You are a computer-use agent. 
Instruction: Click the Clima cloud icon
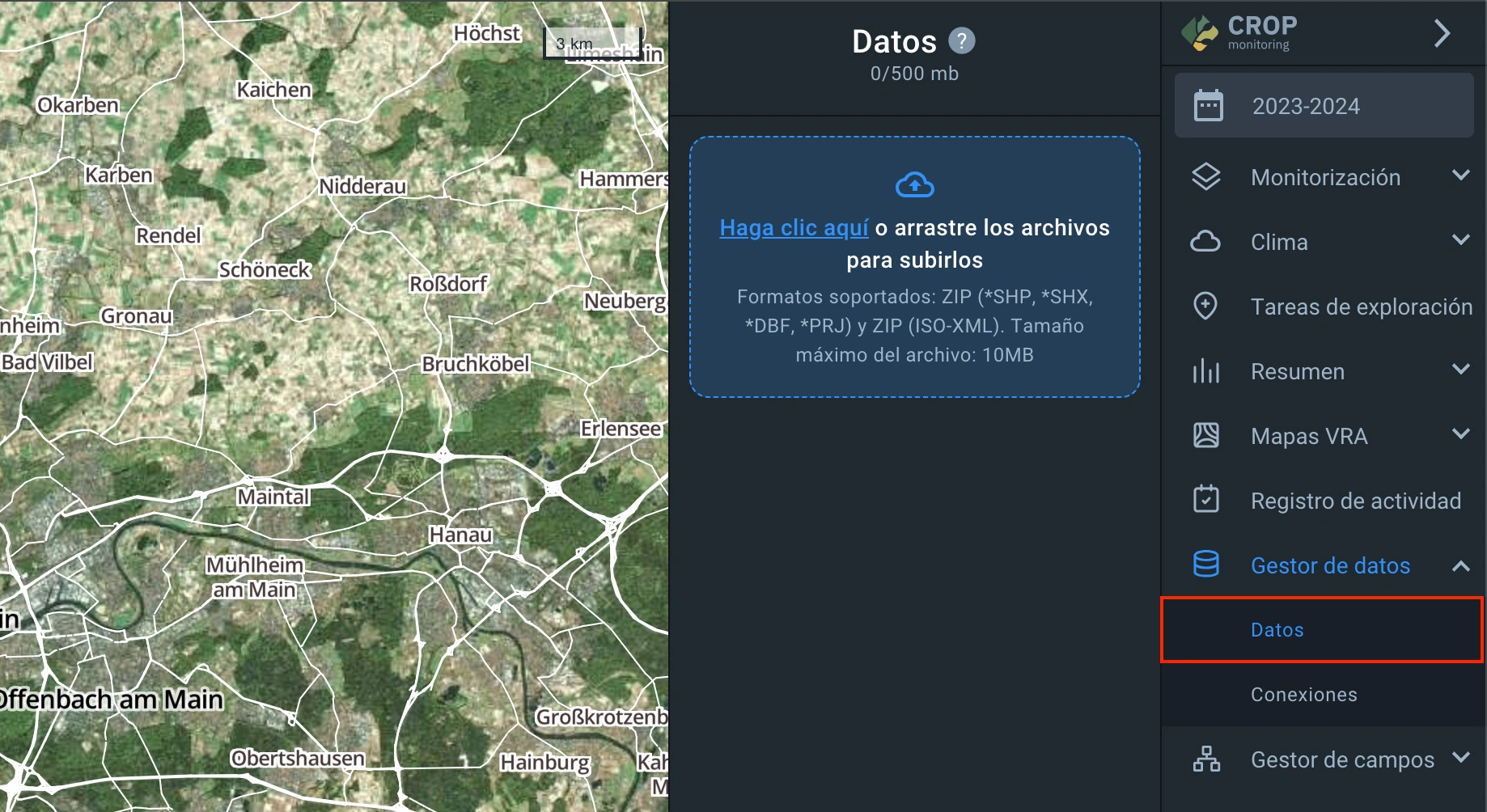1205,242
